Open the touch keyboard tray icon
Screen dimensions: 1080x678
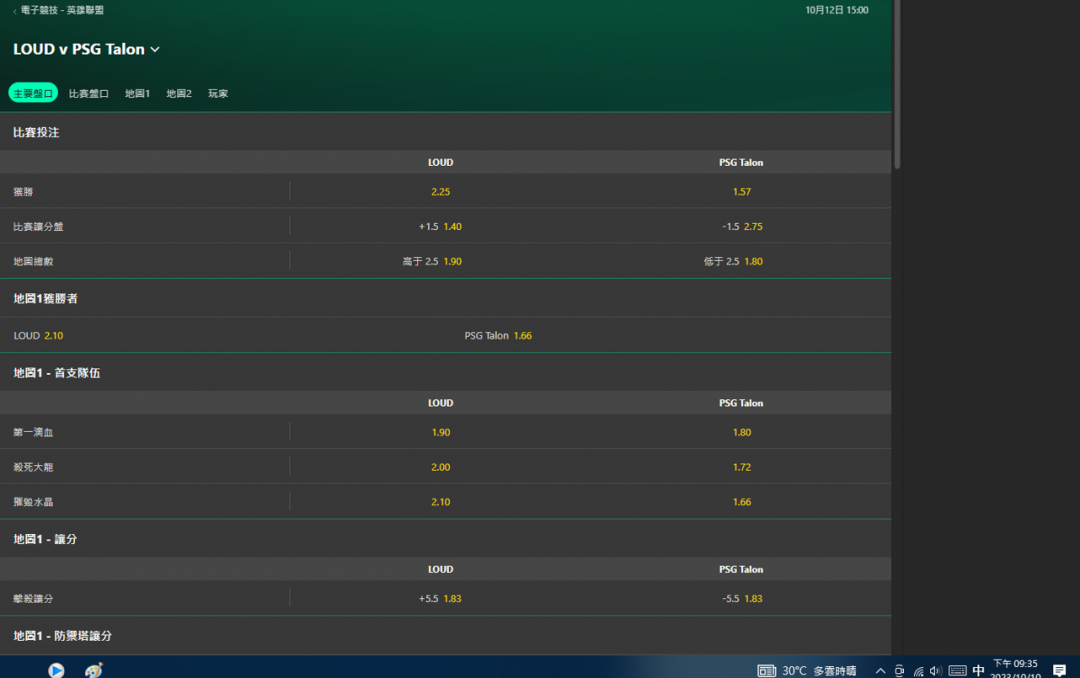pyautogui.click(x=957, y=671)
